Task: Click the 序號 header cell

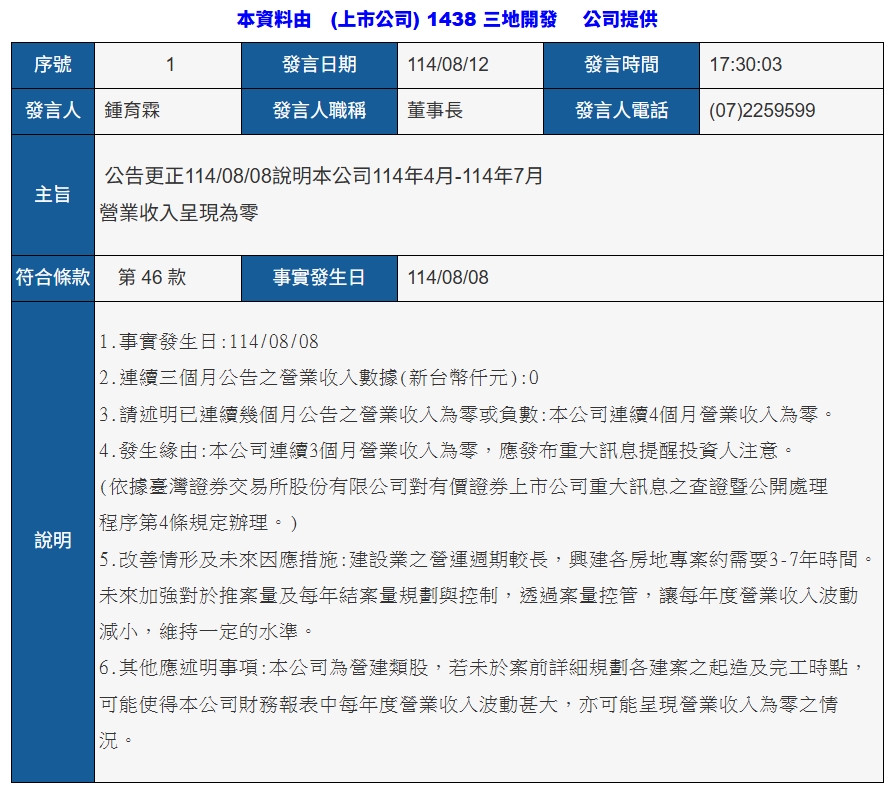Action: tap(53, 65)
